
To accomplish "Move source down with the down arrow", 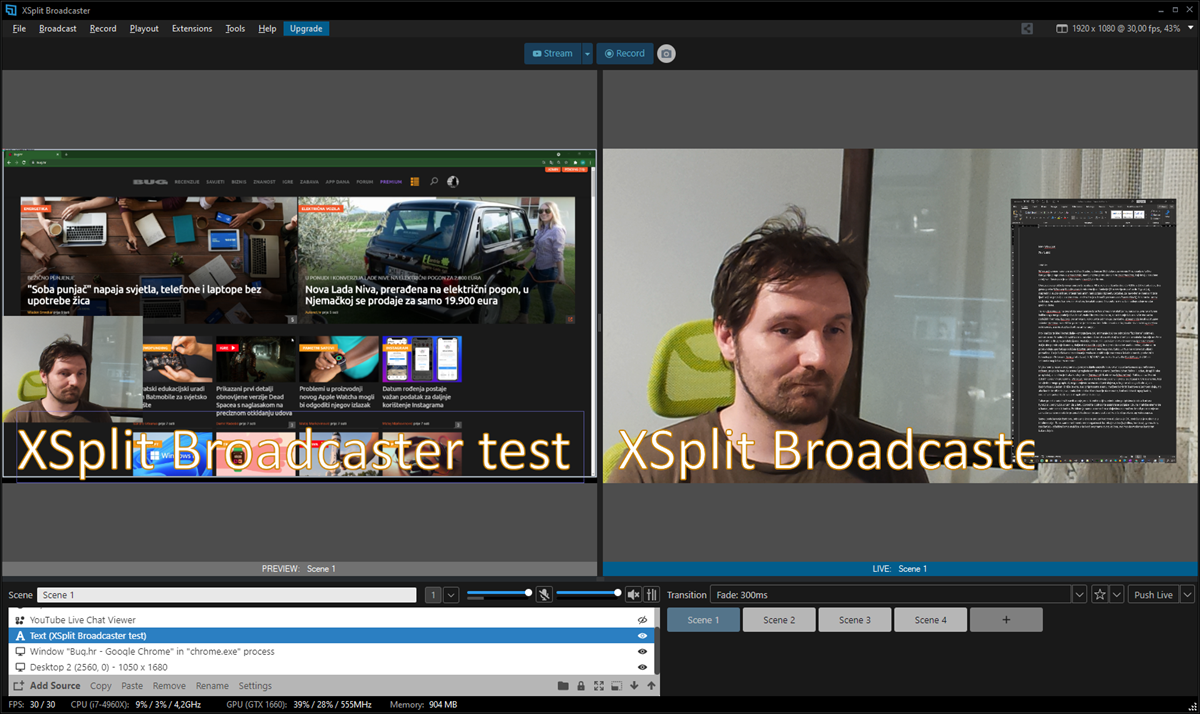I will tap(634, 686).
